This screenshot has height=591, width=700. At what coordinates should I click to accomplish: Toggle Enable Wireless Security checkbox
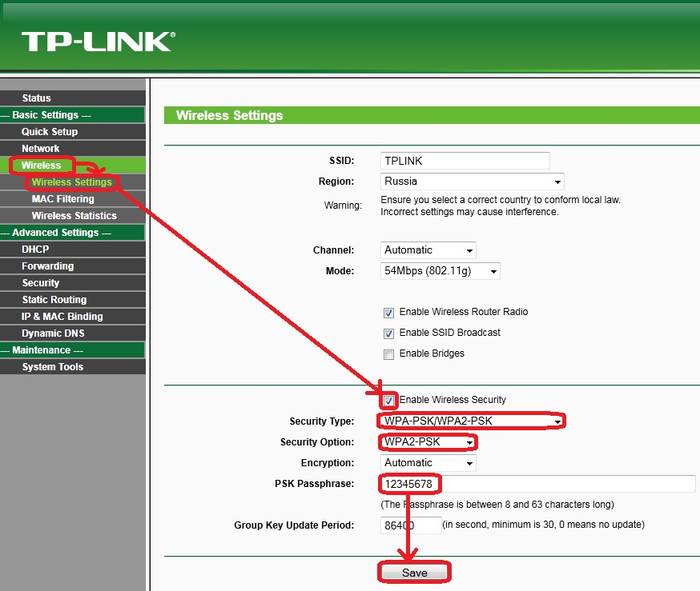point(389,400)
